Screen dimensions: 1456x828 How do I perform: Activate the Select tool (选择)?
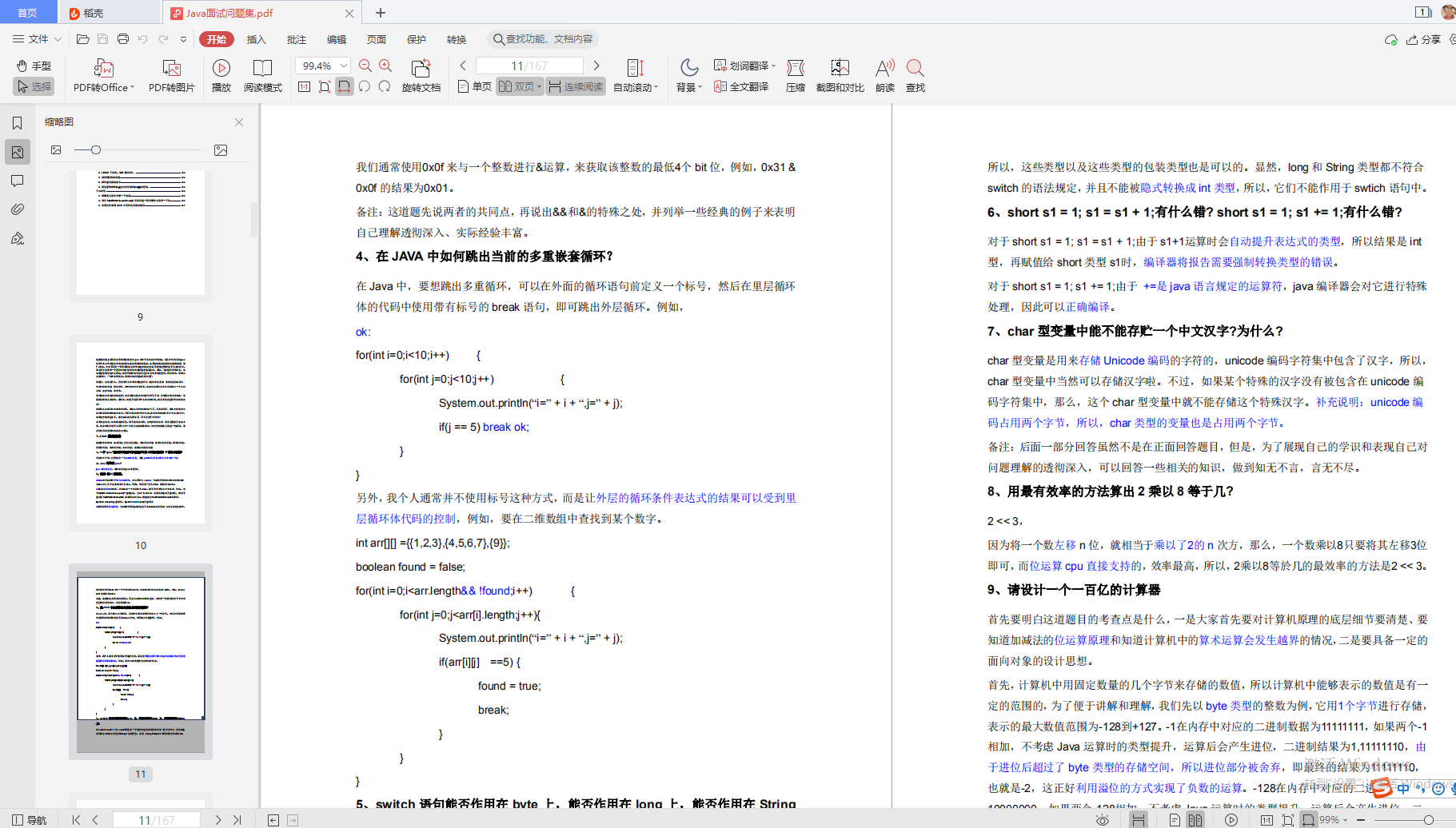click(34, 86)
